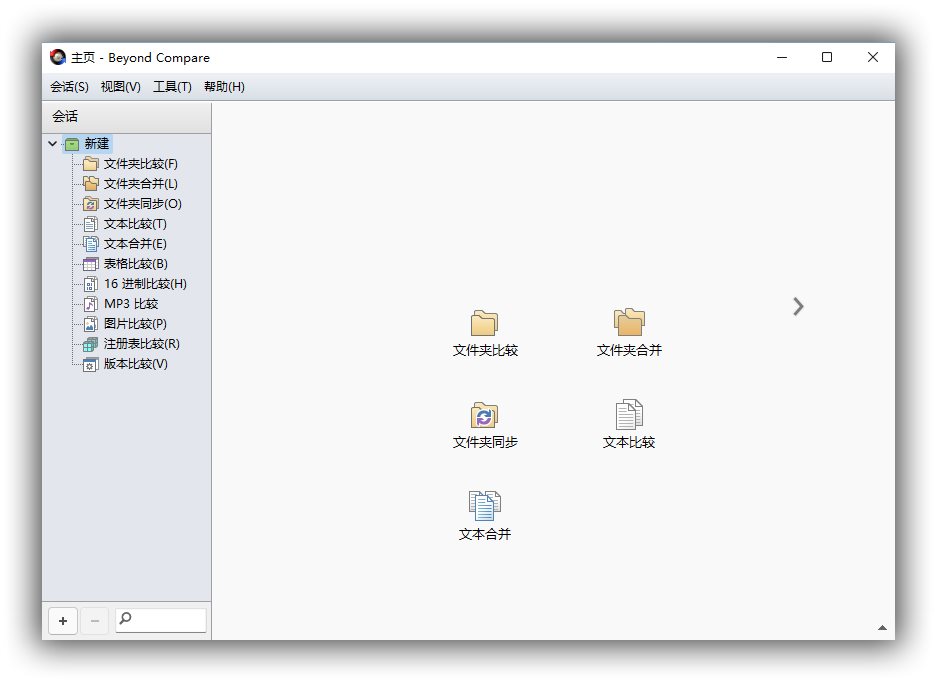The height and width of the screenshot is (682, 937).
Task: Select the 文本合并(E) tree item text
Action: click(135, 244)
